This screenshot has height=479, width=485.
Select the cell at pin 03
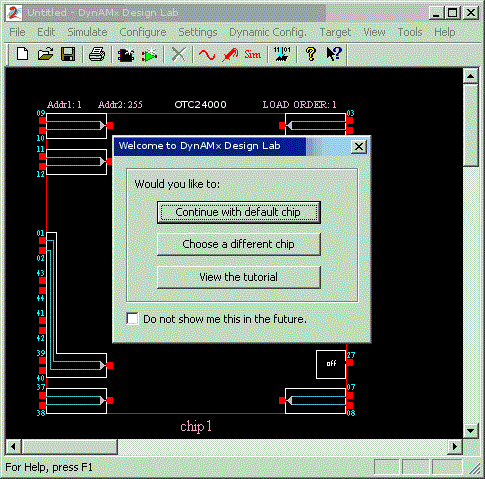coord(315,124)
